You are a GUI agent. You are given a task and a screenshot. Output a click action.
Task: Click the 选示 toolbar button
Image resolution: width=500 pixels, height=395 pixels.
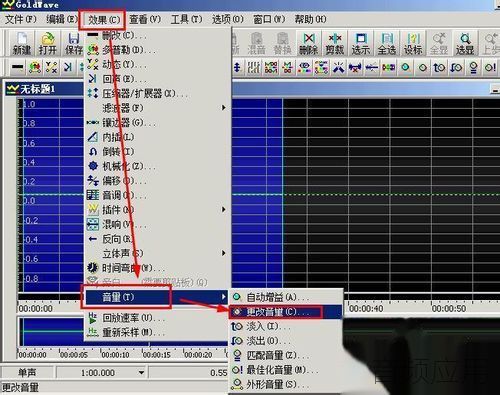pyautogui.click(x=361, y=44)
